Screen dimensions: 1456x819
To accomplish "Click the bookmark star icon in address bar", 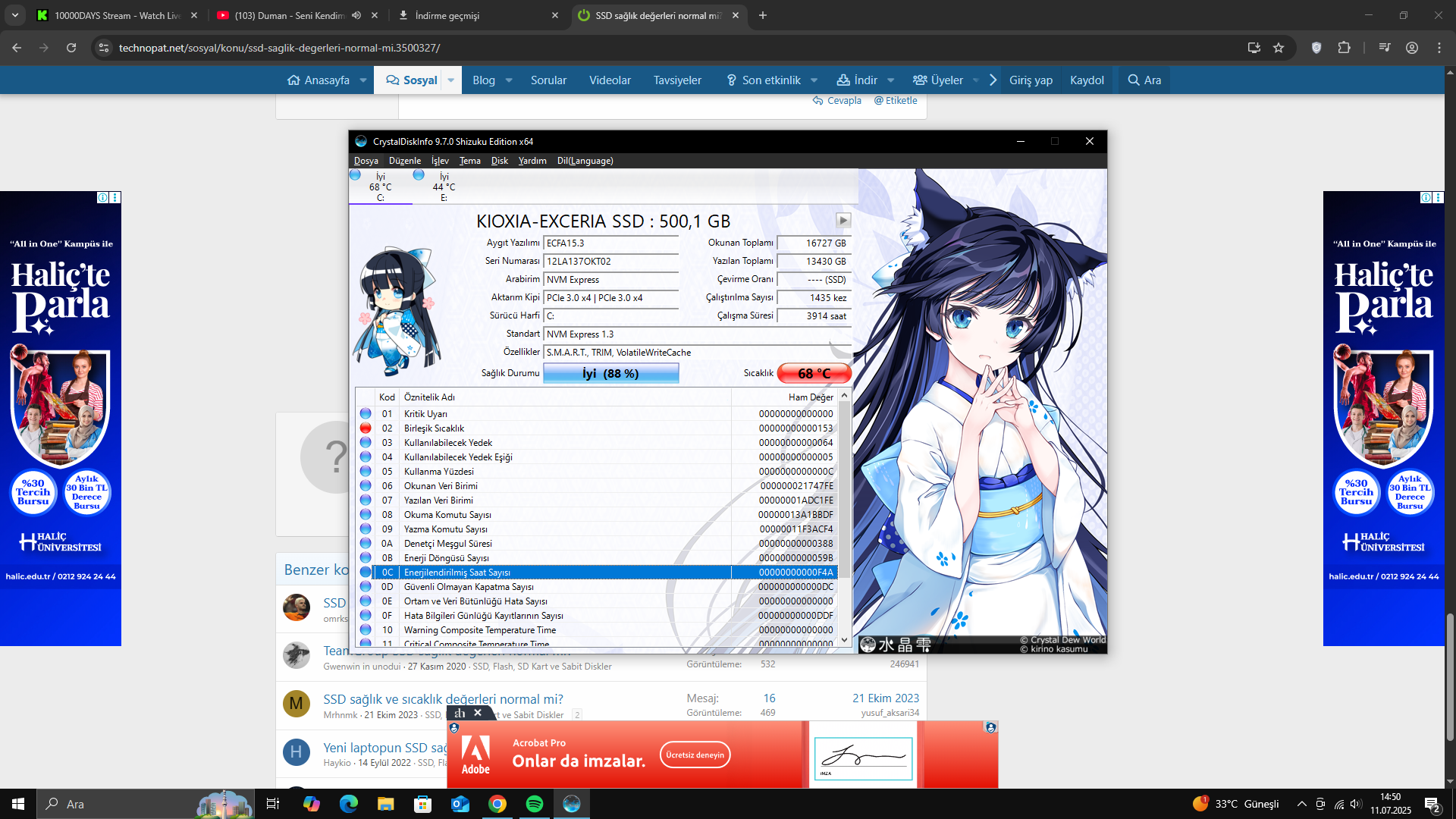I will click(1279, 48).
